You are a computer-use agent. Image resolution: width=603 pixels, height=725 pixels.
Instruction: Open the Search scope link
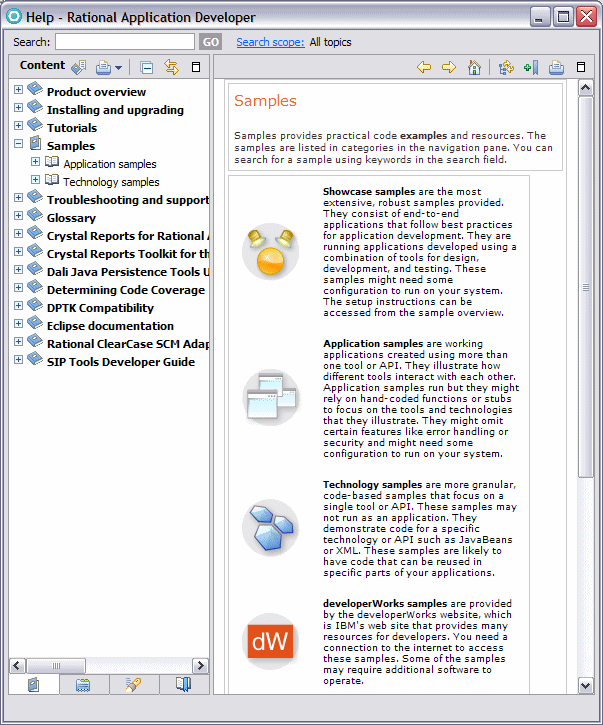270,42
